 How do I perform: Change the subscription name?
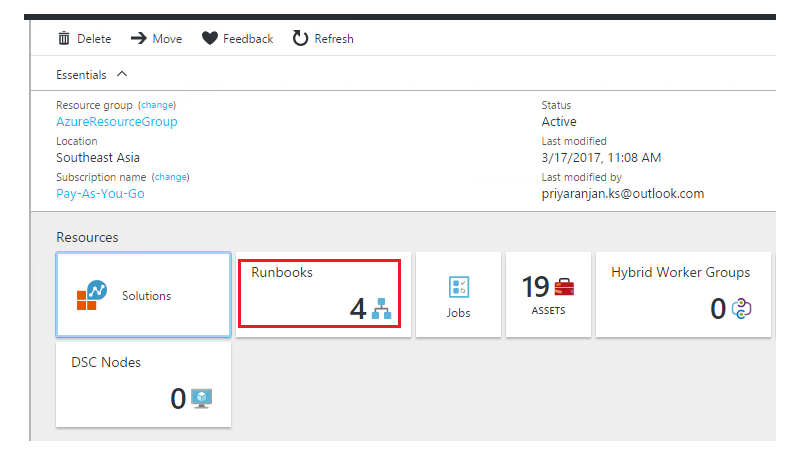tap(171, 177)
